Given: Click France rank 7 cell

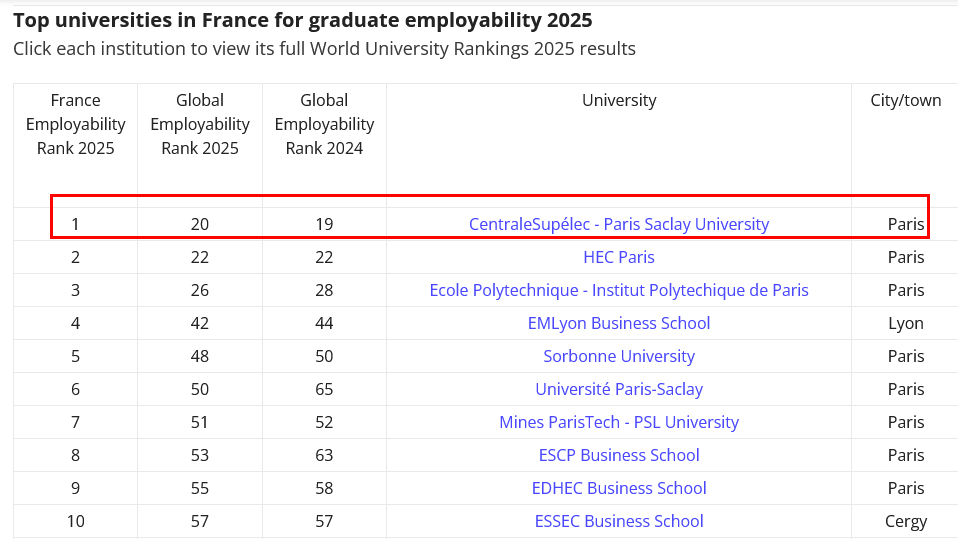Looking at the screenshot, I should tap(76, 422).
